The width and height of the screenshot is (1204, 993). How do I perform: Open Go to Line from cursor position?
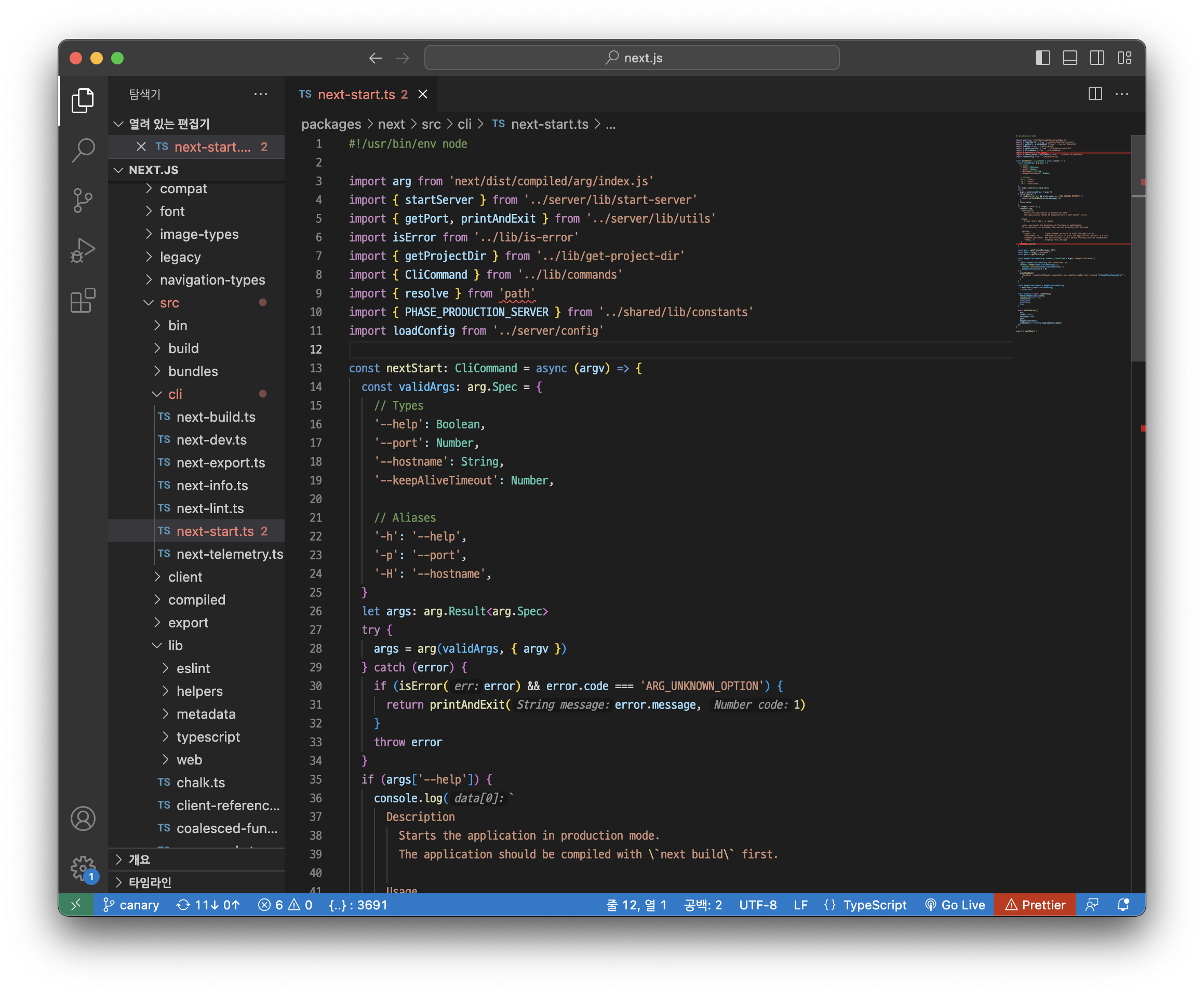[x=636, y=904]
